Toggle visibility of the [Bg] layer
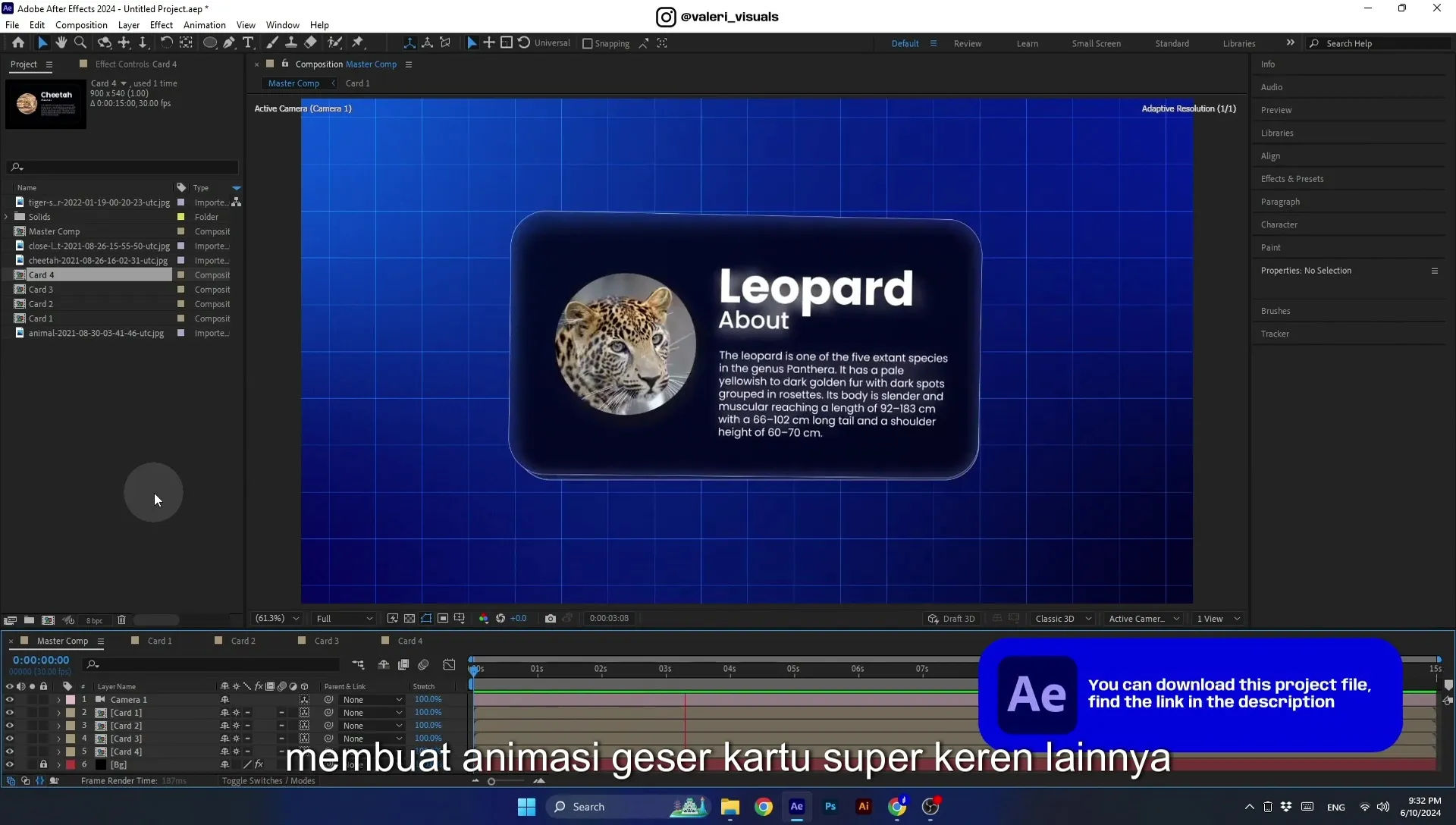Viewport: 1456px width, 825px height. 10,764
